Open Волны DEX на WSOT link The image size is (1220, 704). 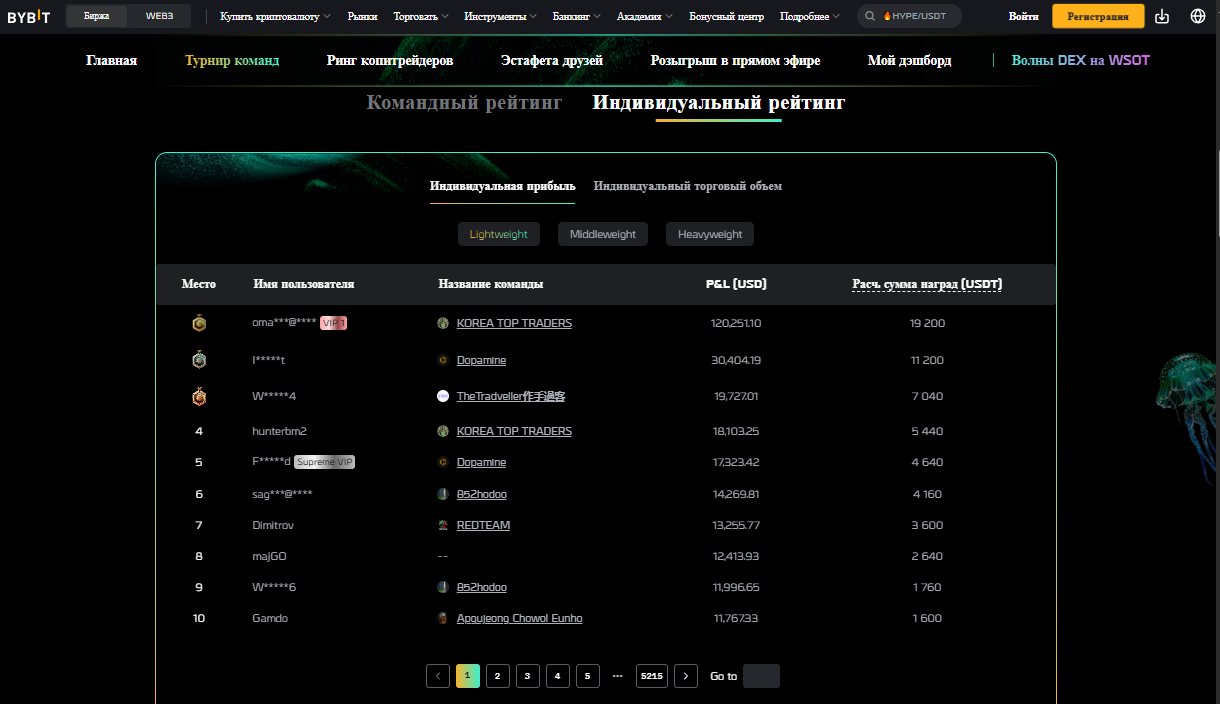[x=1081, y=60]
